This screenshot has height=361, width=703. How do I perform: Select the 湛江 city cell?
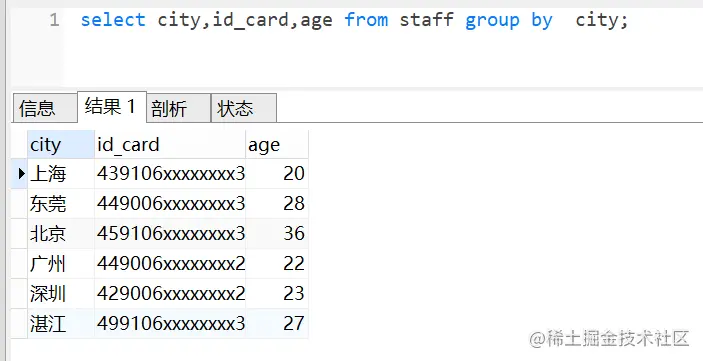click(61, 323)
